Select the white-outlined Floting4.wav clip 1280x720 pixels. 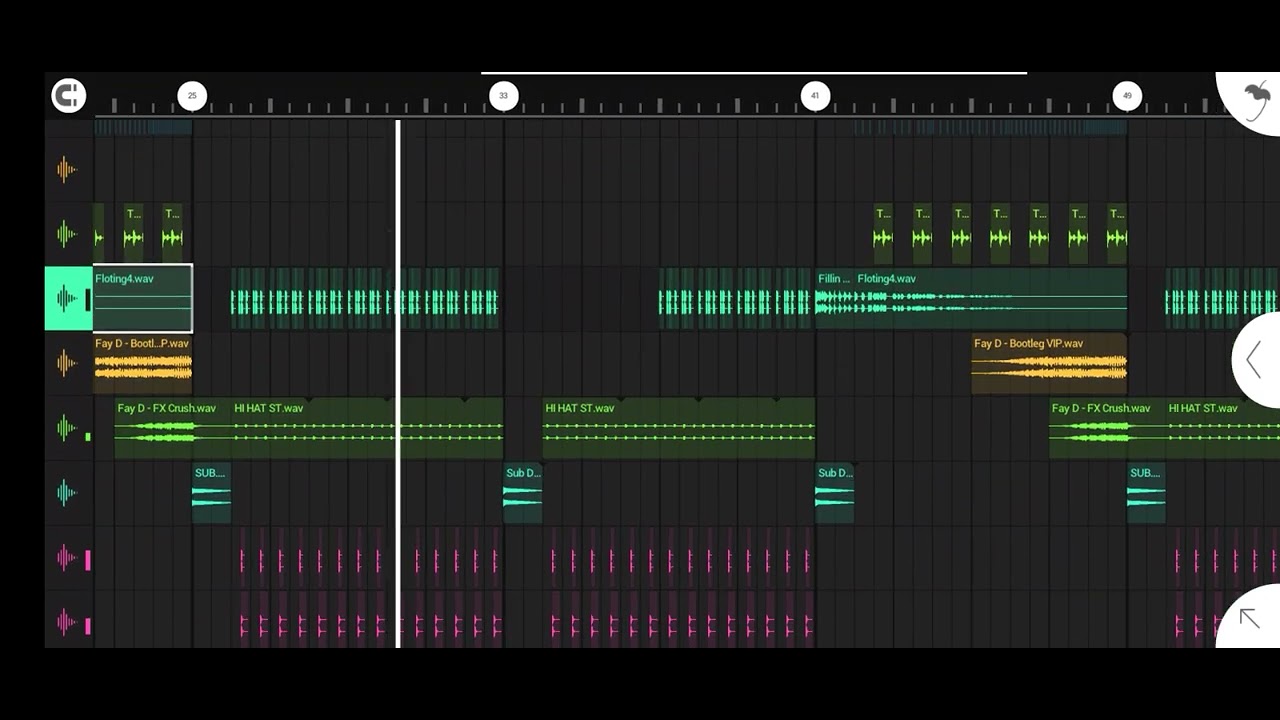click(142, 298)
